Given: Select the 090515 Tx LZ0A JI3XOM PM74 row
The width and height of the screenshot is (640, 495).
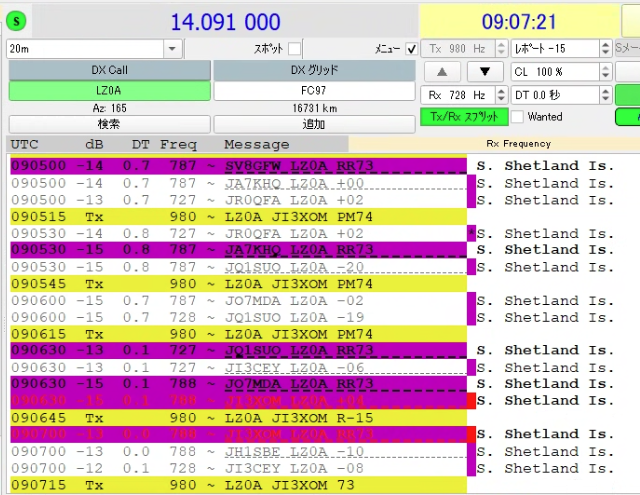Looking at the screenshot, I should [238, 217].
